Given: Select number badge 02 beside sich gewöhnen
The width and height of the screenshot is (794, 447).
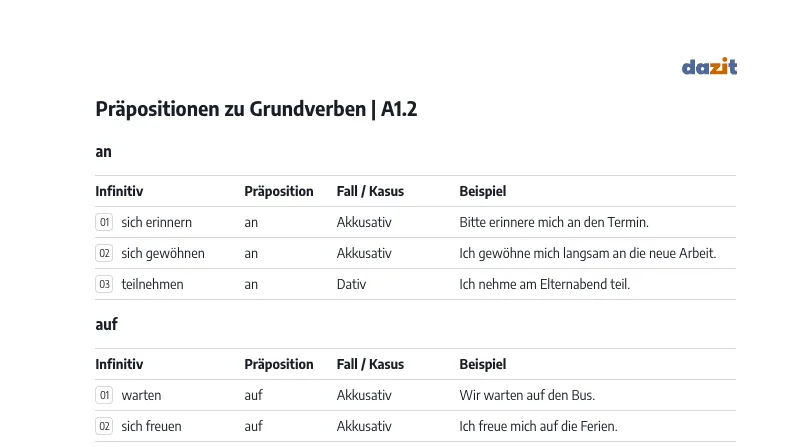Looking at the screenshot, I should click(x=104, y=253).
